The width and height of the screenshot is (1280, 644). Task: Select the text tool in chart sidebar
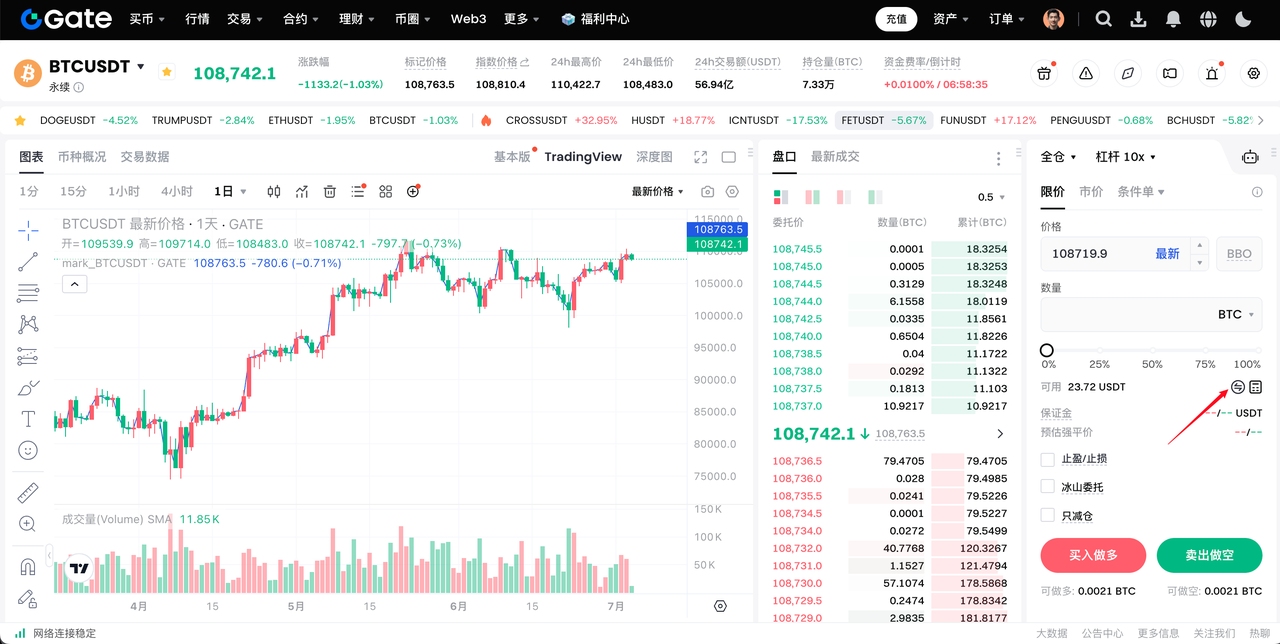tap(28, 419)
